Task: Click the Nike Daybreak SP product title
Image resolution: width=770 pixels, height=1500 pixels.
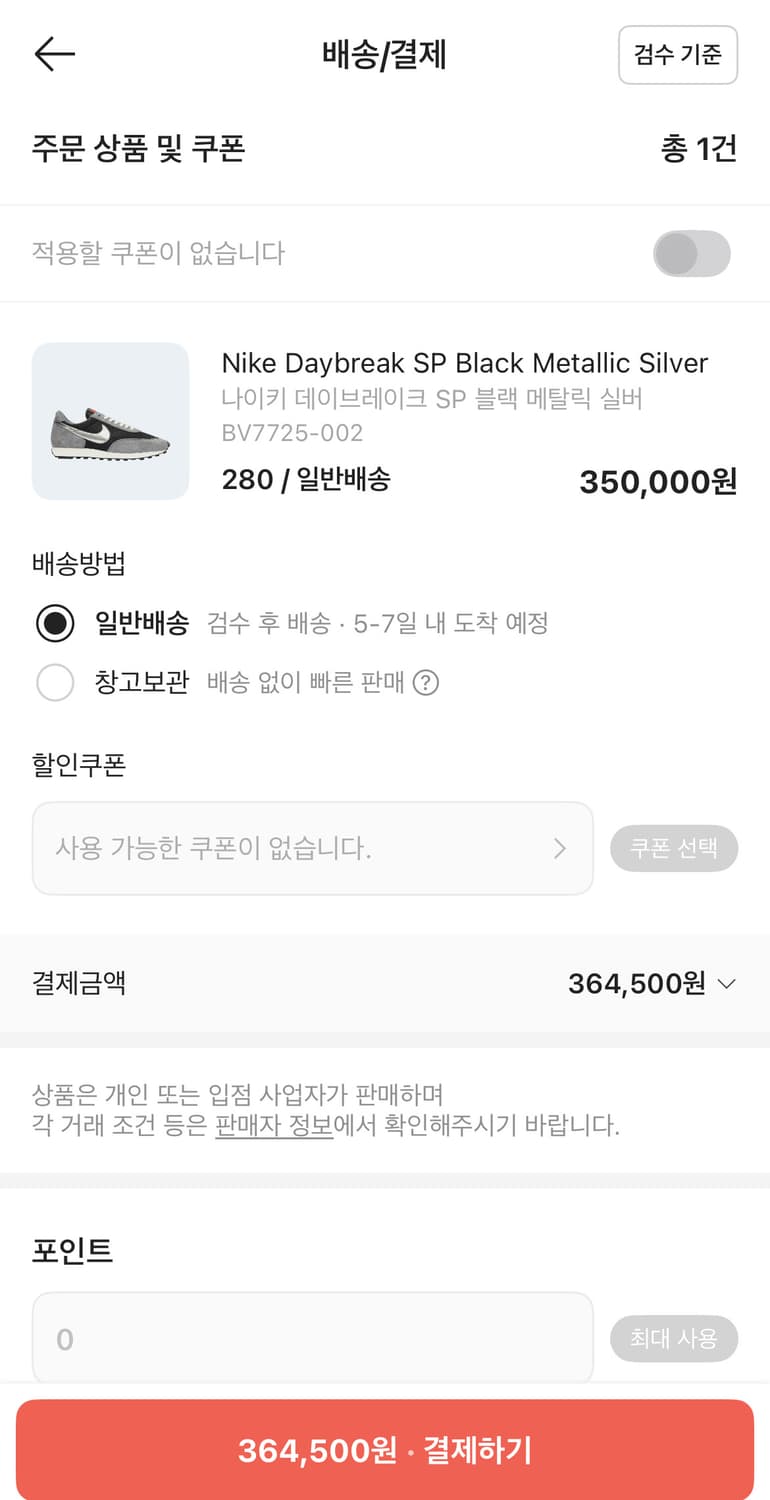Action: coord(464,363)
